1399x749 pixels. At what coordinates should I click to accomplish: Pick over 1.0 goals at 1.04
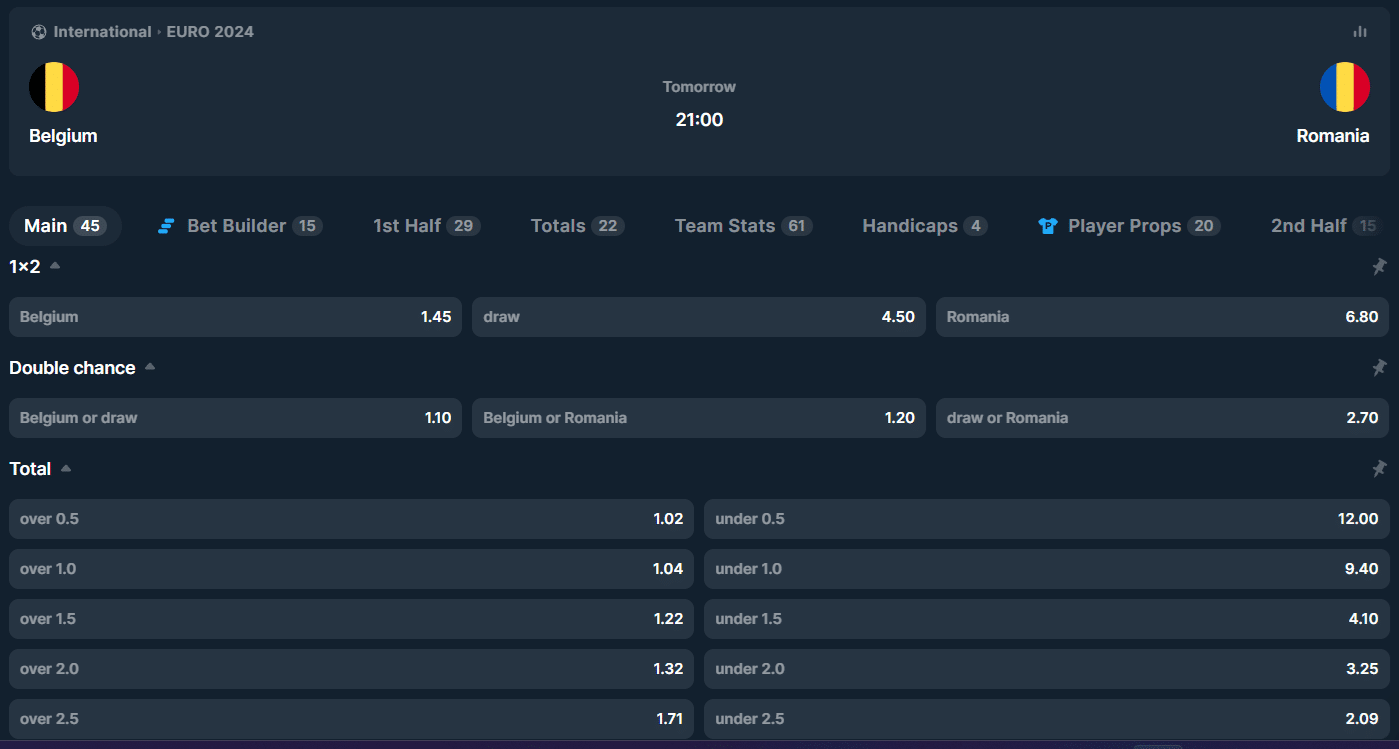pos(351,569)
